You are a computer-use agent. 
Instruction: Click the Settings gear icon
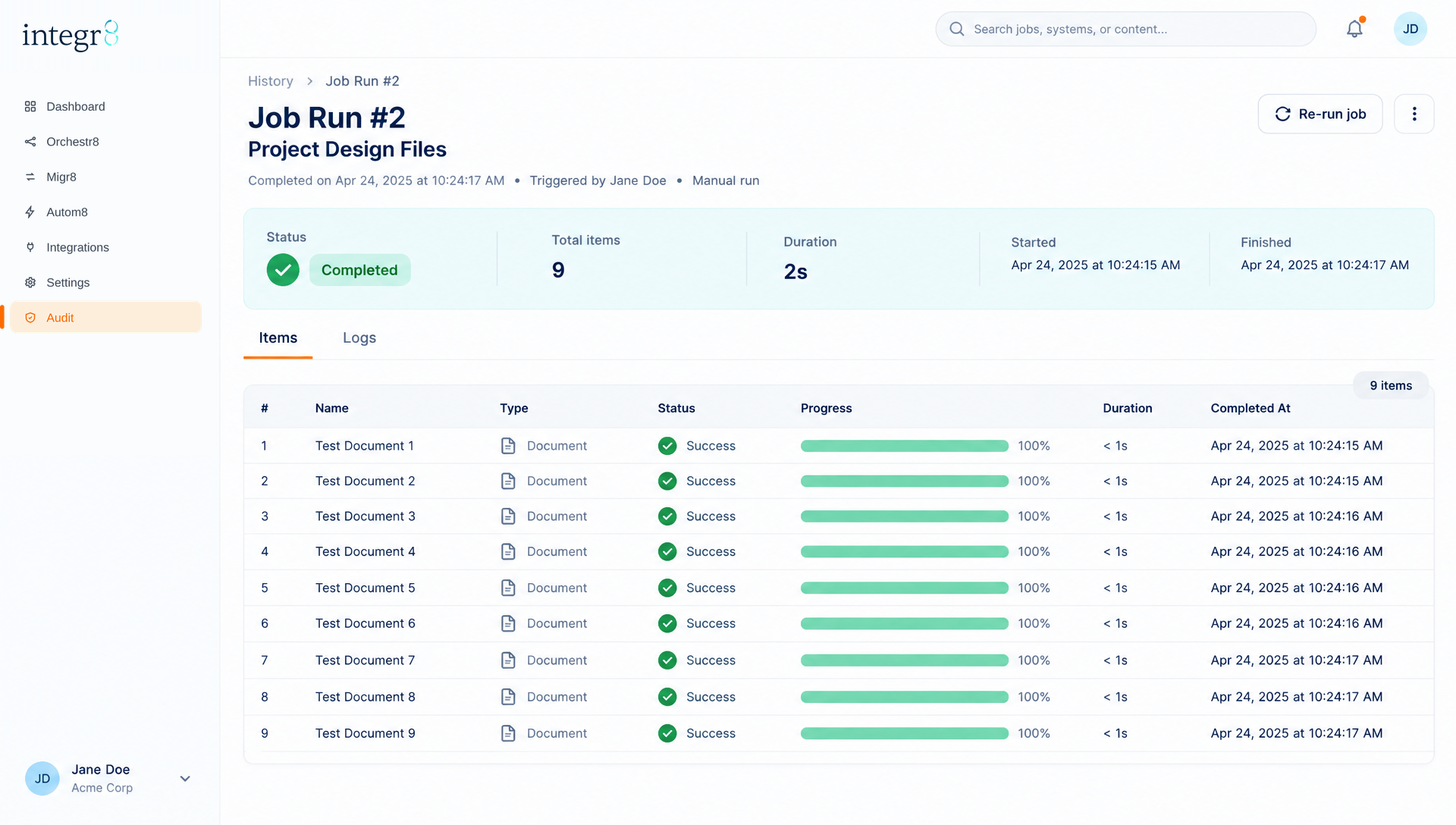coord(30,282)
